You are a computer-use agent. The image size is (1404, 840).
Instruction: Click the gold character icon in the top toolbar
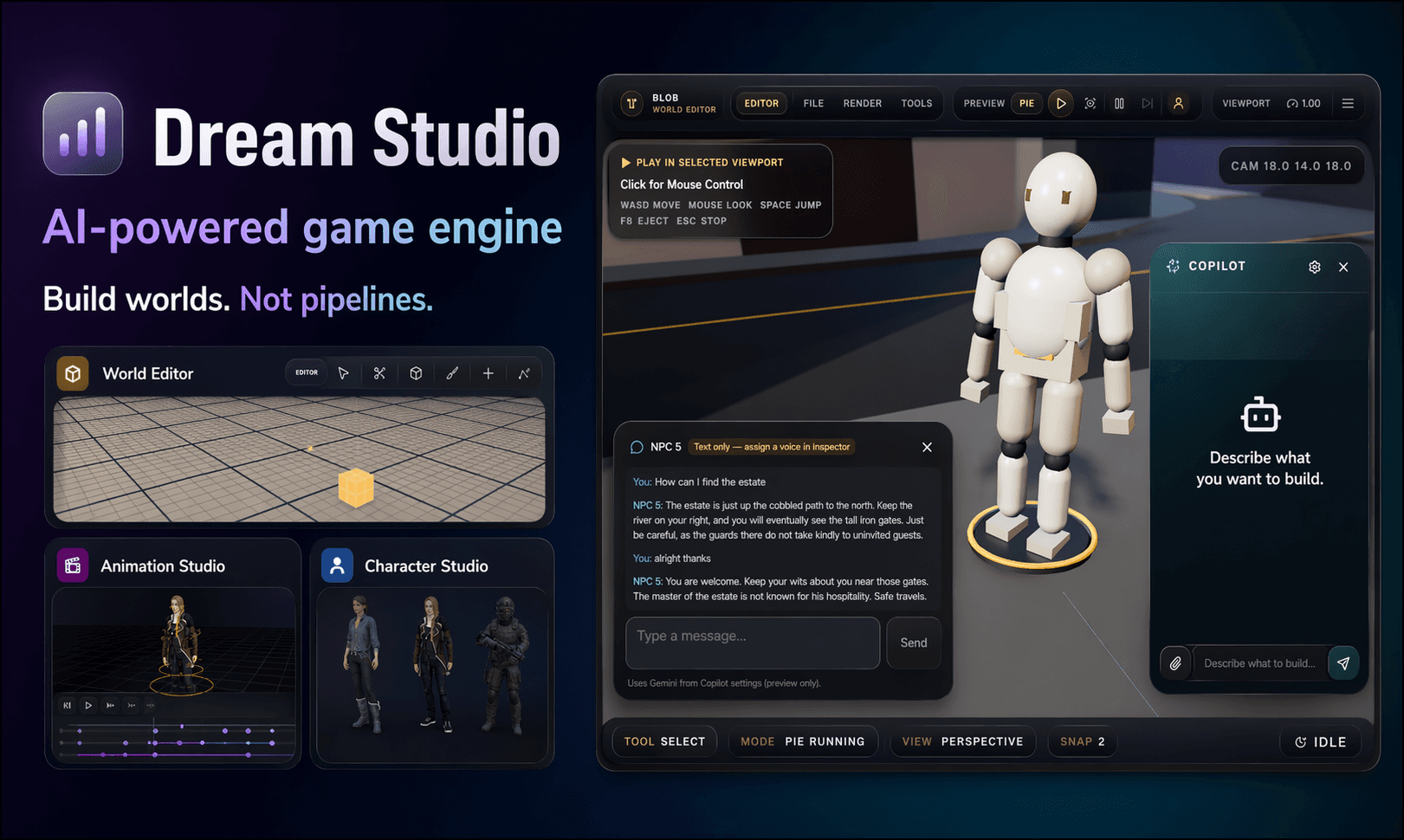pyautogui.click(x=1178, y=104)
